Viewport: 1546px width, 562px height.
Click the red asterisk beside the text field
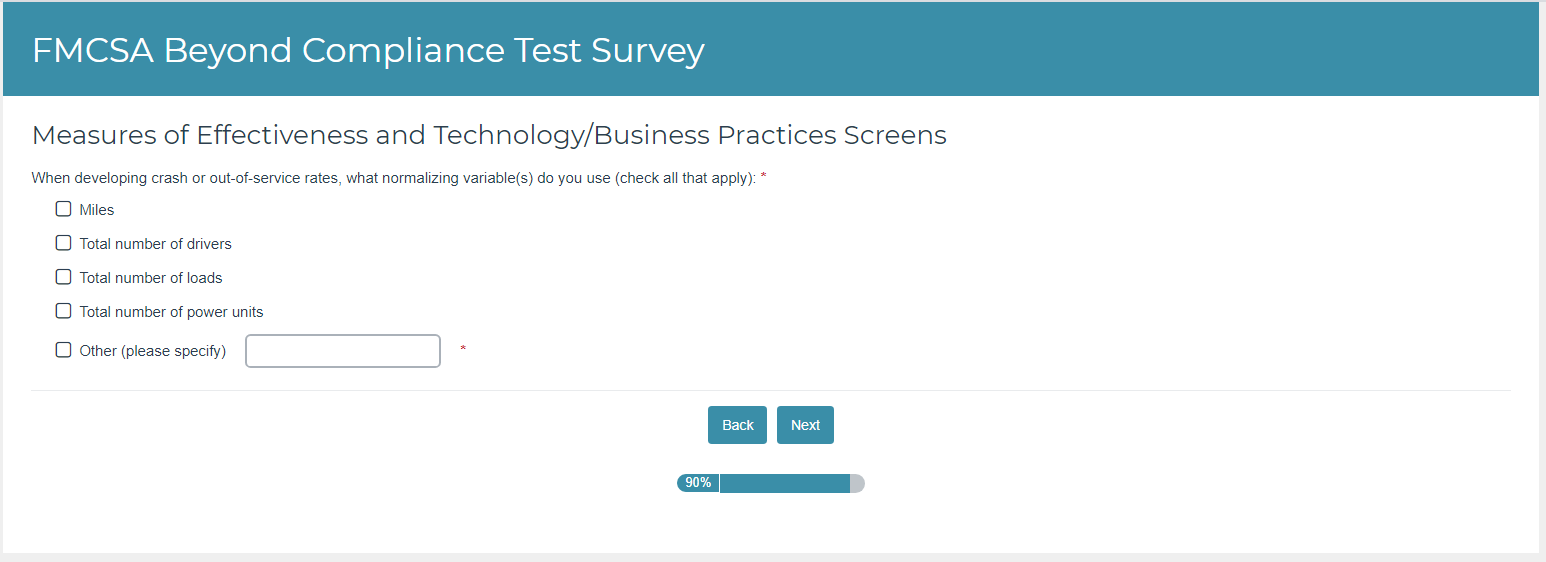[x=463, y=349]
